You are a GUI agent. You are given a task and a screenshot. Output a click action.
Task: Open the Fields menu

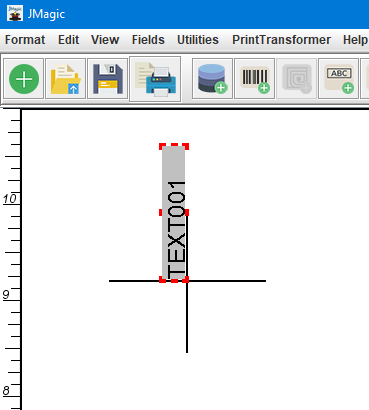pos(148,40)
